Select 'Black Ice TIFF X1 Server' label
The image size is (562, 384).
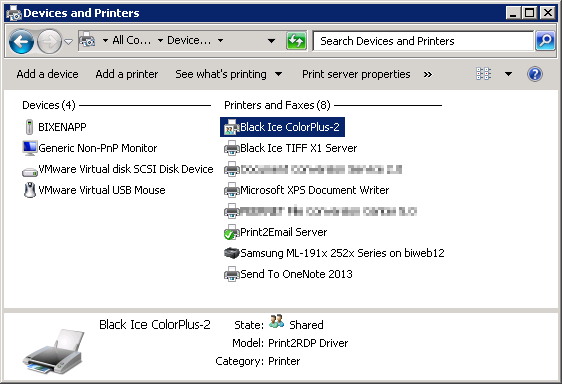coord(299,148)
